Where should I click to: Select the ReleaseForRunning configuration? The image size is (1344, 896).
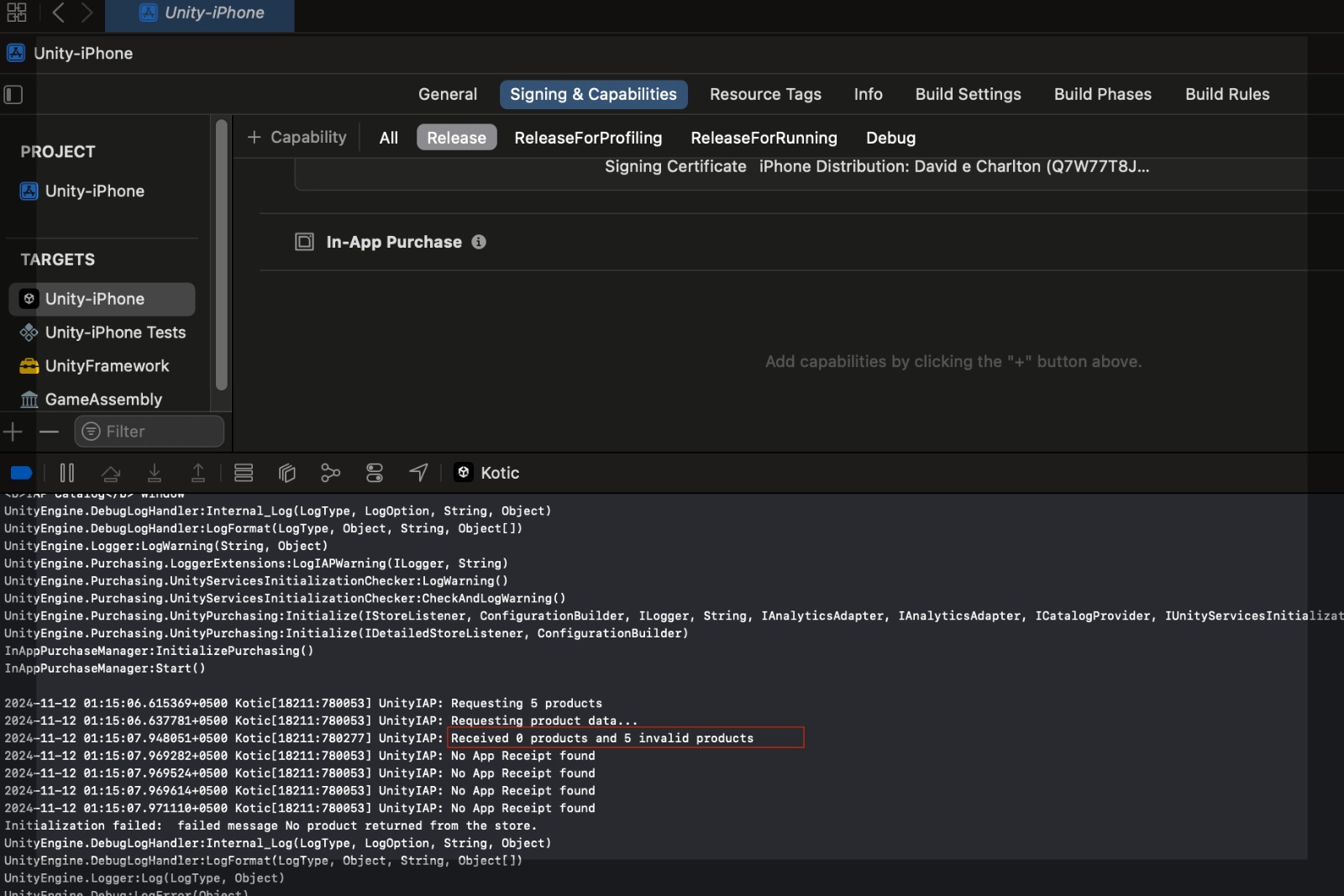click(x=764, y=138)
